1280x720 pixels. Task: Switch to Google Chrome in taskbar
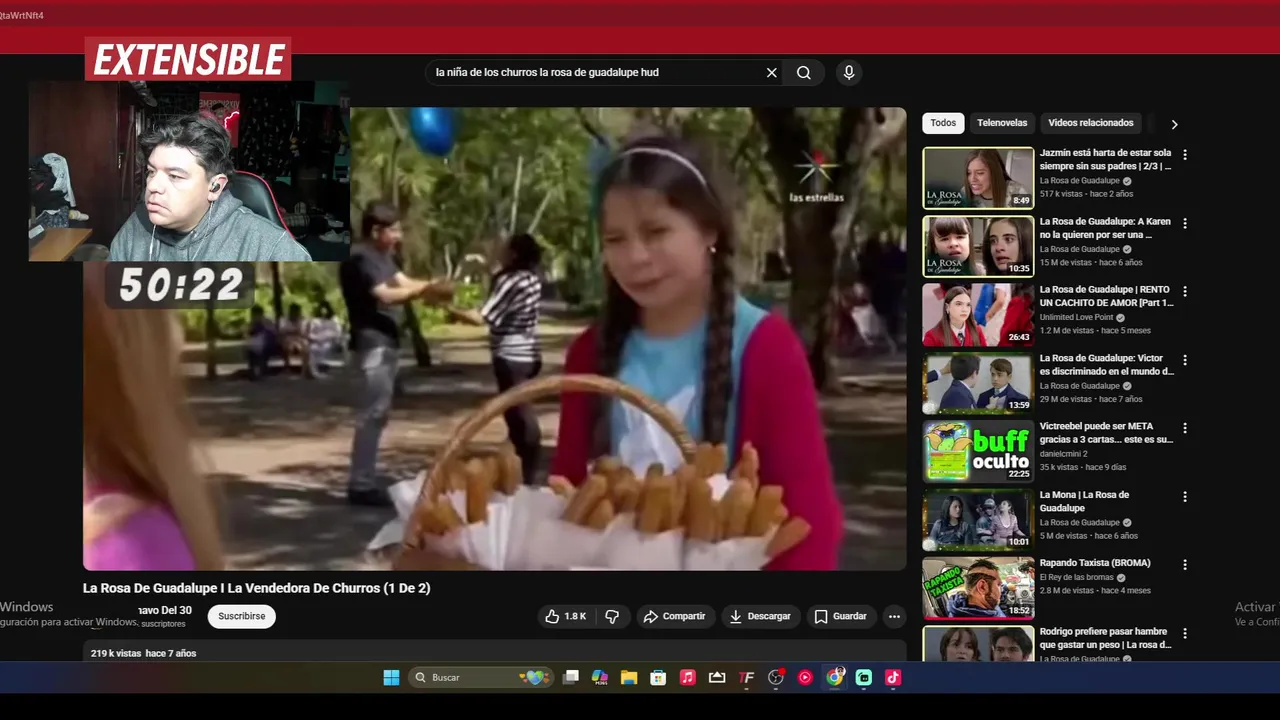pos(834,678)
